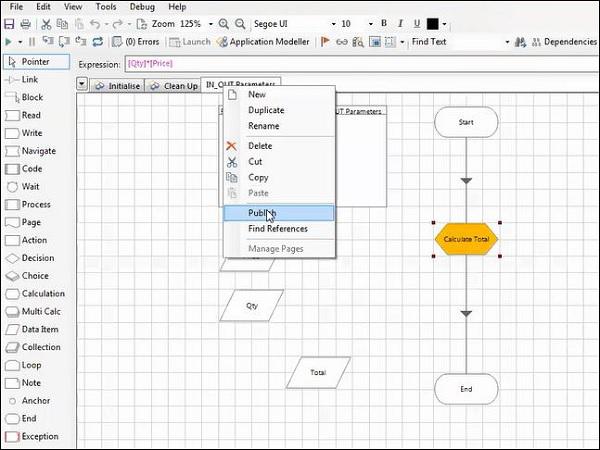Image resolution: width=600 pixels, height=450 pixels.
Task: Open the Zoom 125% dropdown
Action: [210, 24]
